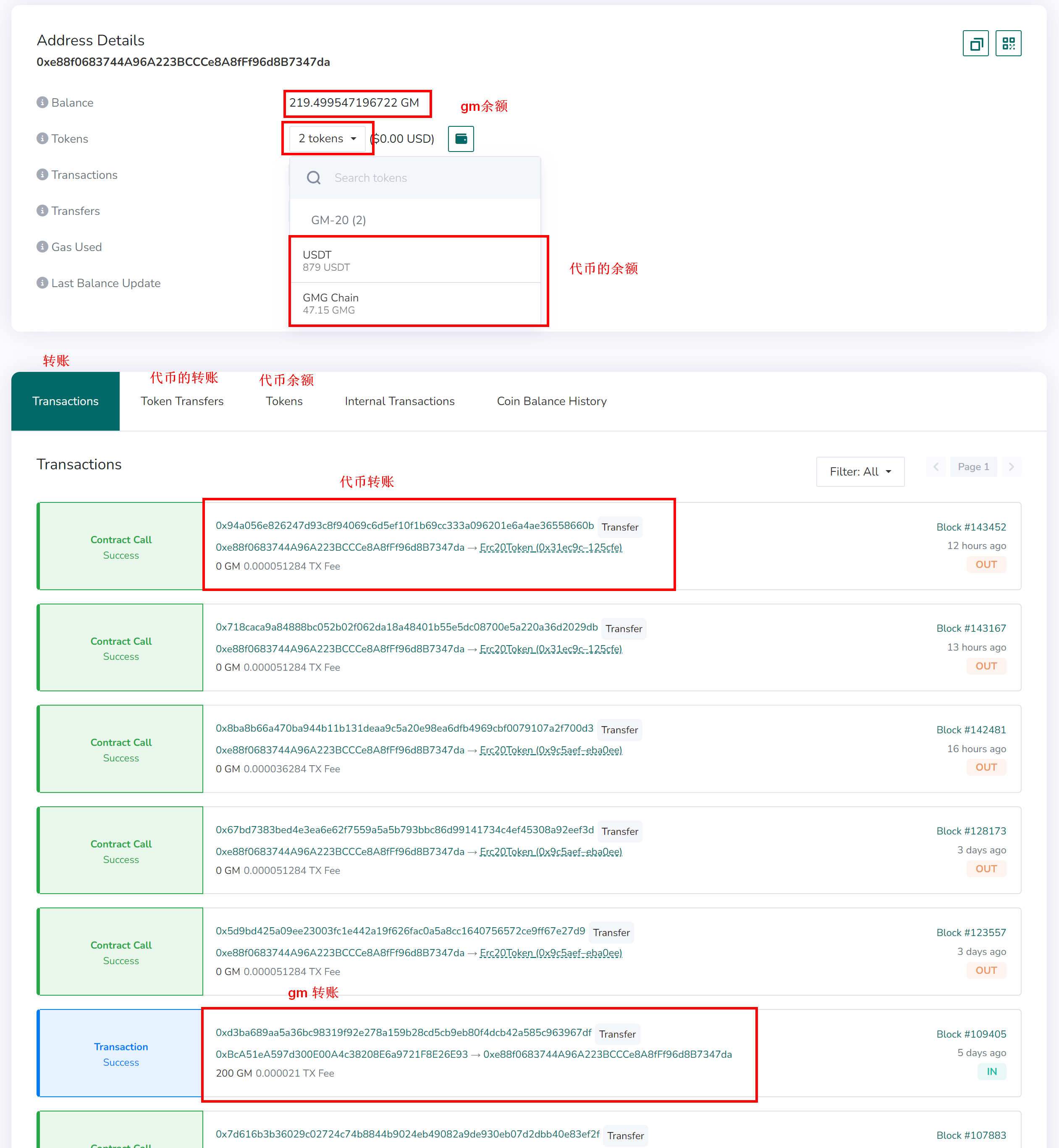Viewport: 1059px width, 1148px height.
Task: Click the Last Balance Update info icon
Action: point(42,283)
